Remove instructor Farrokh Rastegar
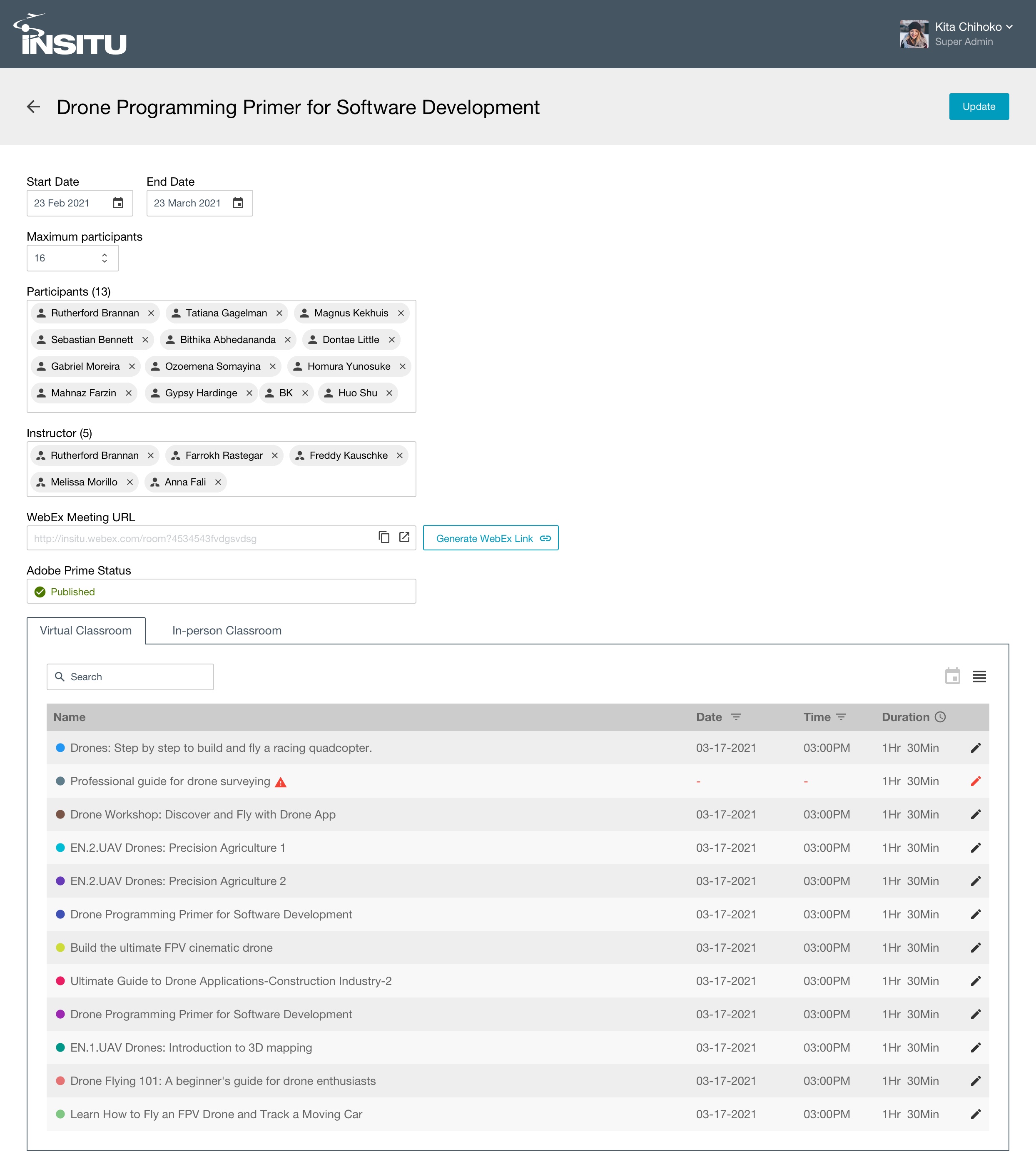This screenshot has height=1174, width=1036. (275, 455)
